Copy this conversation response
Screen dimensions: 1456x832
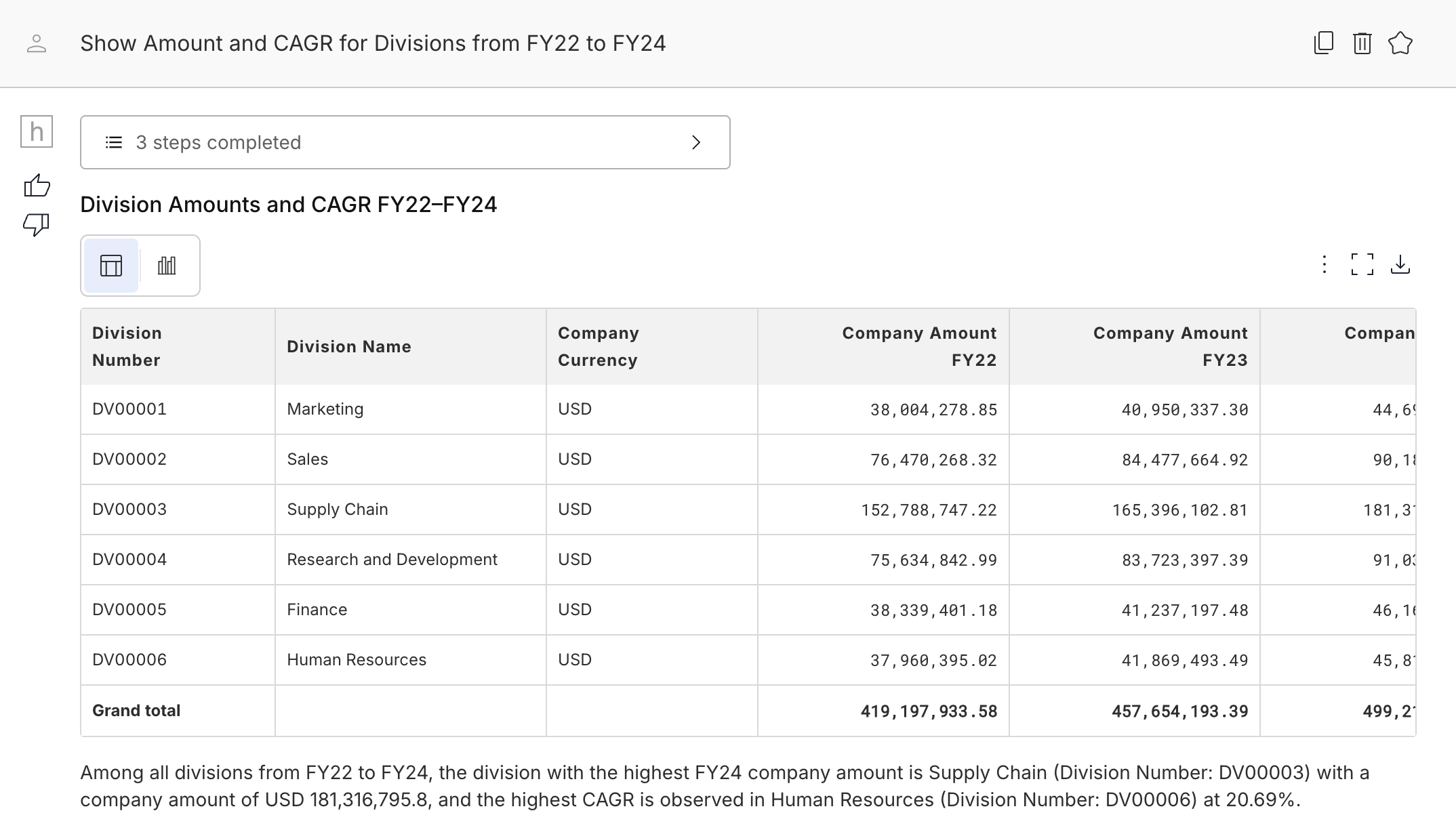[x=1322, y=43]
